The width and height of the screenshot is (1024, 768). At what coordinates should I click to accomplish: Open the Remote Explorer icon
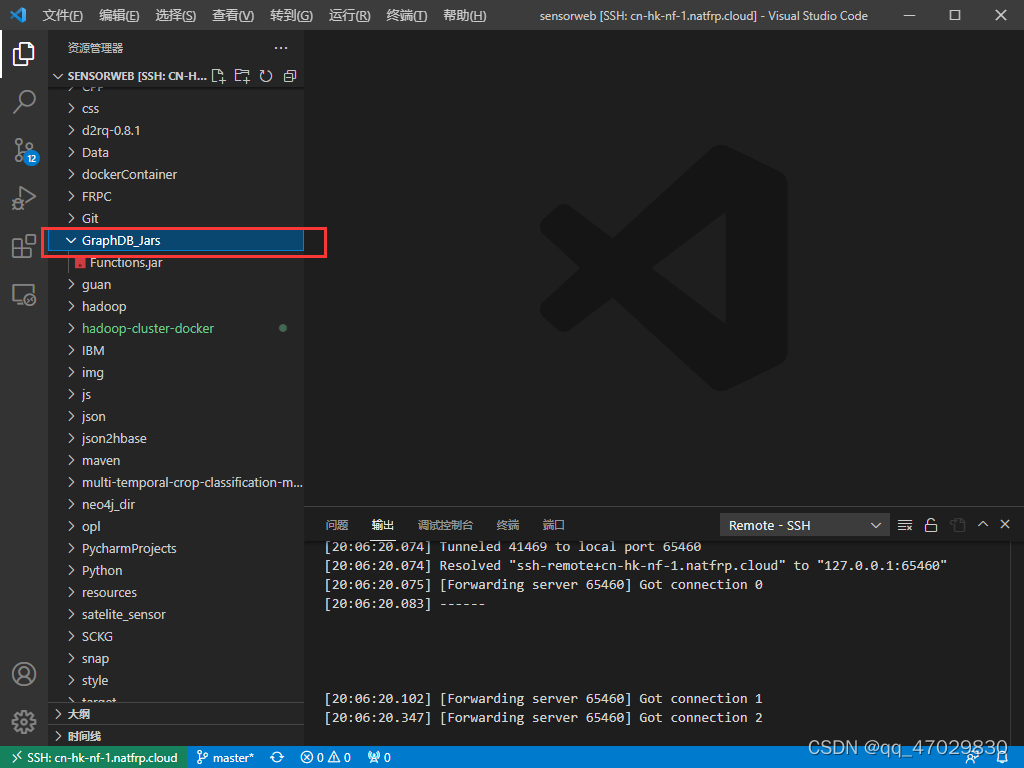coord(24,292)
